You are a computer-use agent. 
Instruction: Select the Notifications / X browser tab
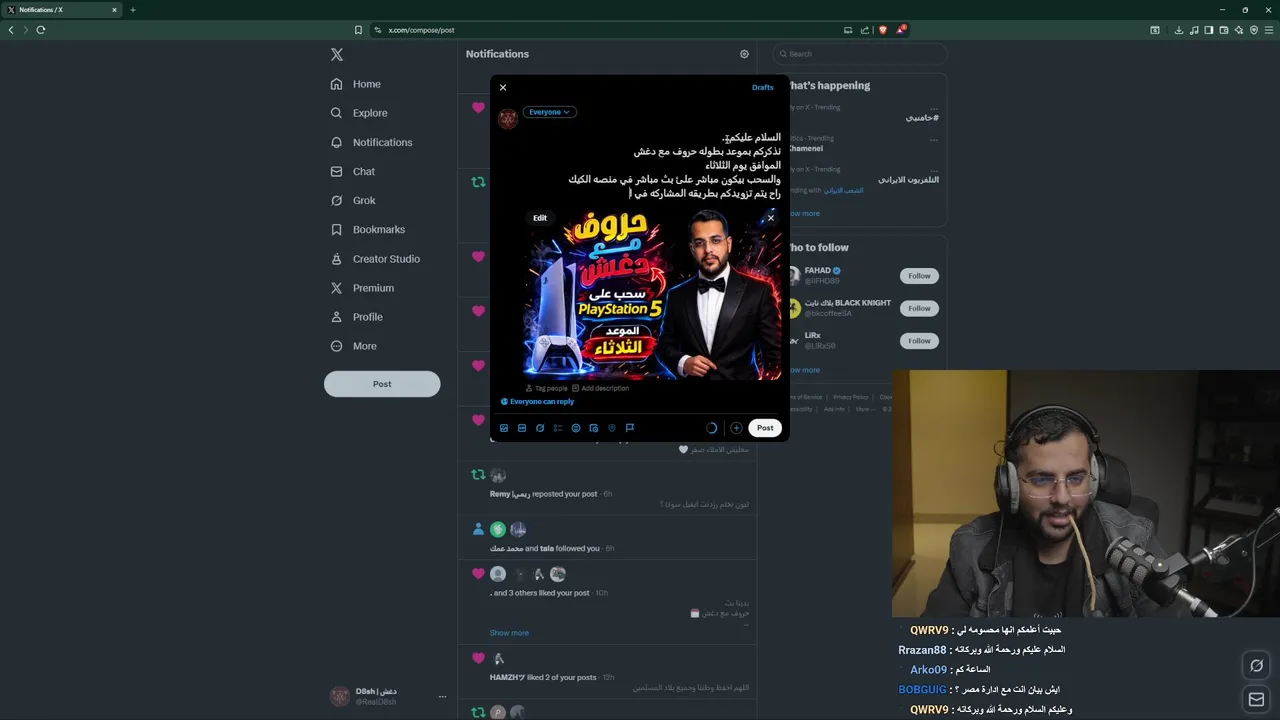pyautogui.click(x=62, y=10)
